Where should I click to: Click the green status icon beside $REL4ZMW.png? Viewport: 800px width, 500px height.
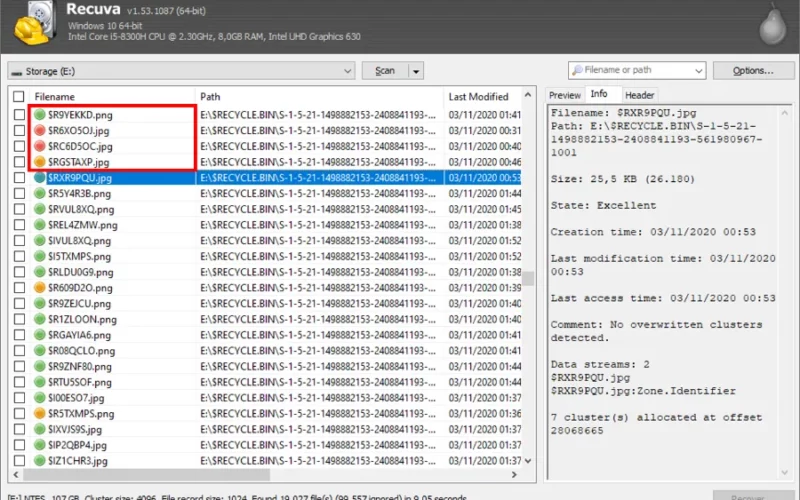[40, 225]
